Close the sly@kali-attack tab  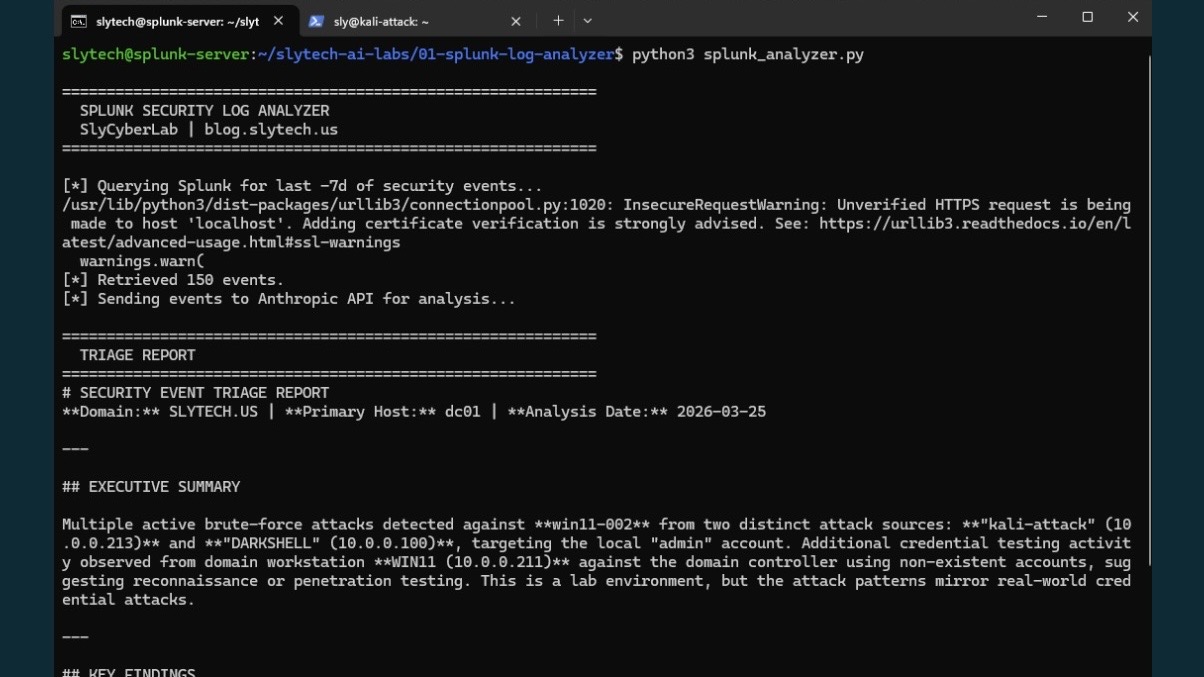point(516,21)
